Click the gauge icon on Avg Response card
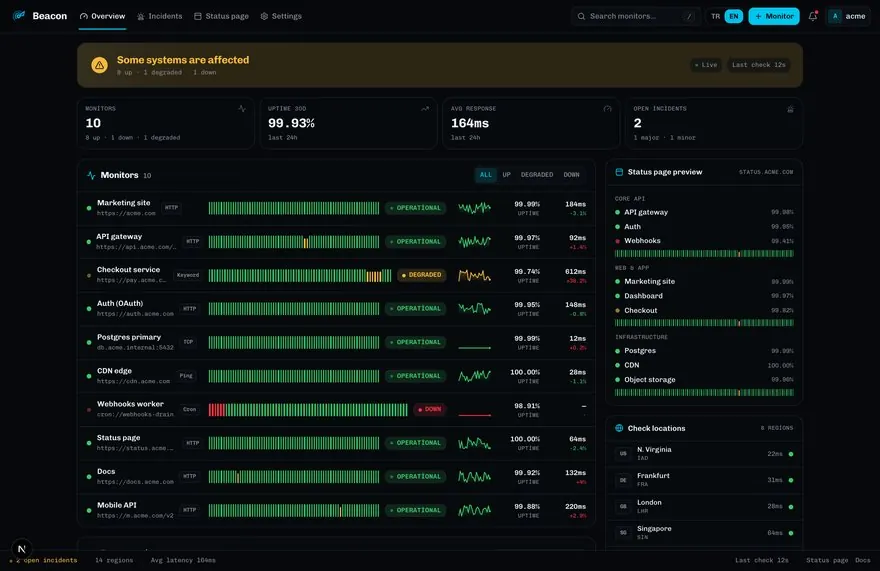This screenshot has width=880, height=571. coord(607,109)
